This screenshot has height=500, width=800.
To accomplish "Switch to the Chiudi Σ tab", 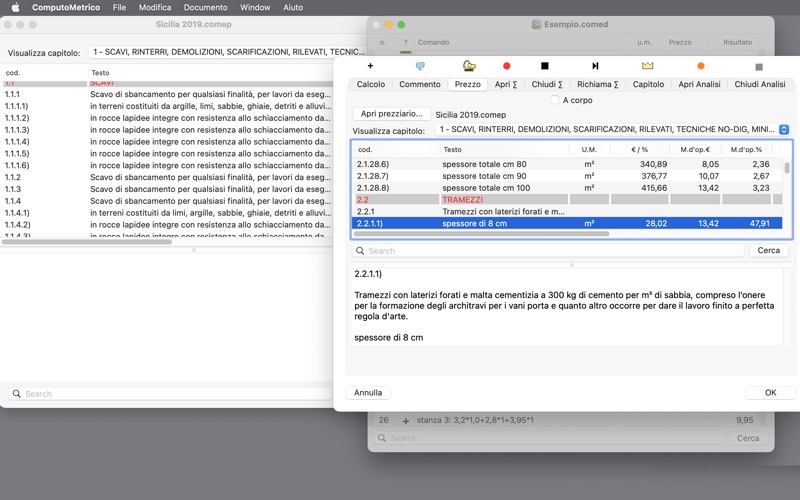I will (547, 84).
